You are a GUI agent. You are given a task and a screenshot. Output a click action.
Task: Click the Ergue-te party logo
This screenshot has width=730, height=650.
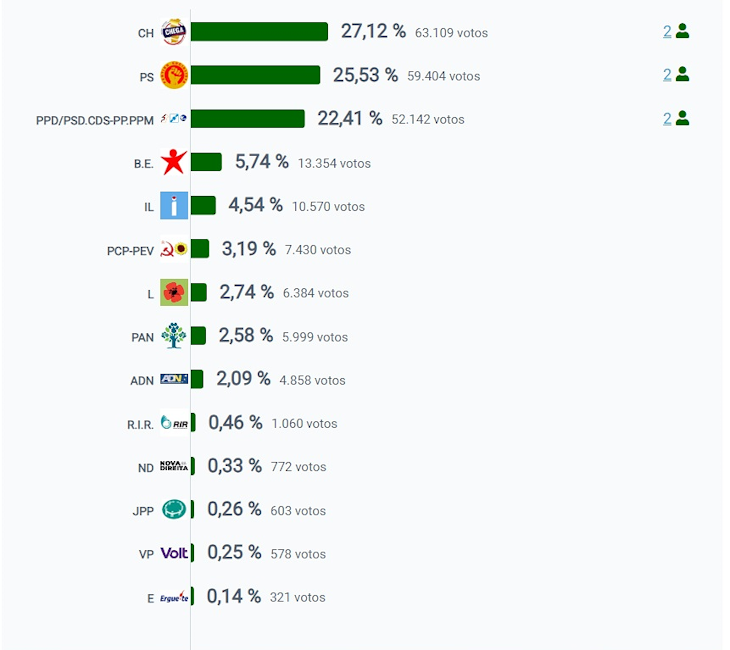pyautogui.click(x=174, y=597)
